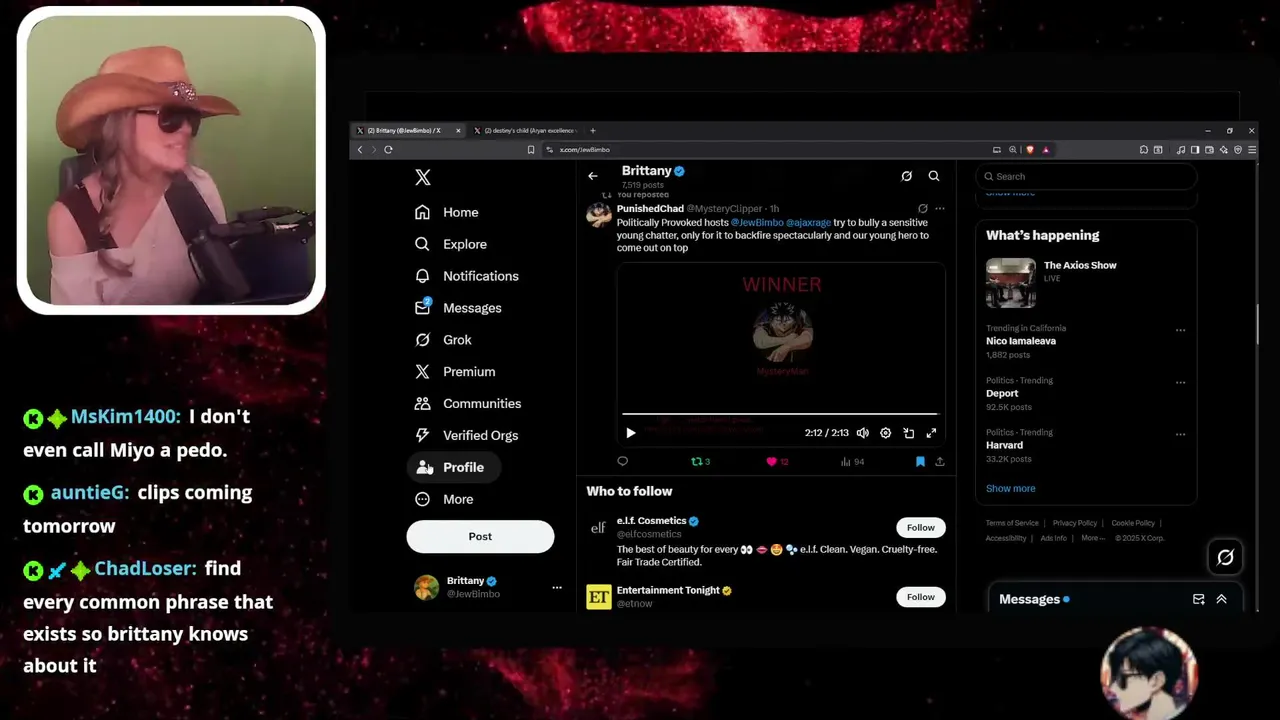
Task: Click Grok icon in profile header
Action: click(906, 176)
